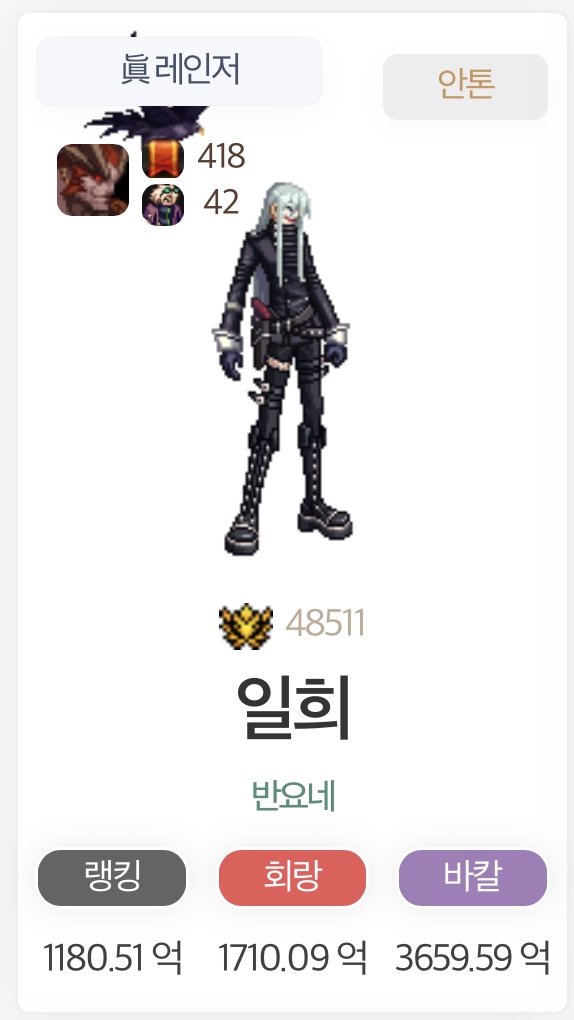This screenshot has height=1020, width=574.
Task: Click the red banner buff icon
Action: click(163, 158)
